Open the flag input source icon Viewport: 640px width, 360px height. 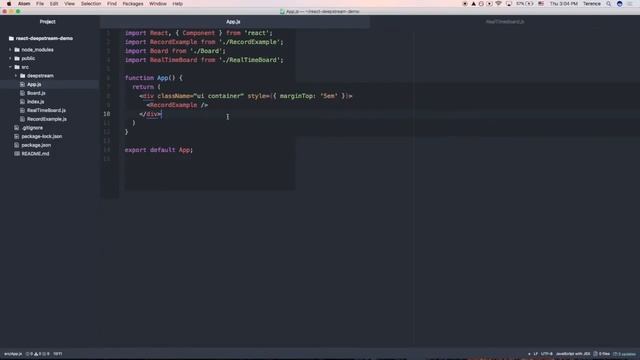541,4
